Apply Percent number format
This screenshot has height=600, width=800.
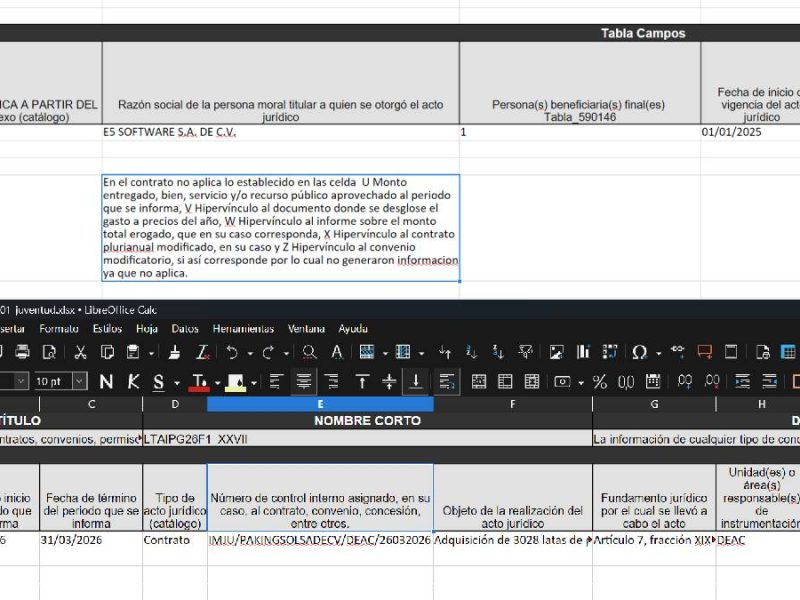click(600, 382)
